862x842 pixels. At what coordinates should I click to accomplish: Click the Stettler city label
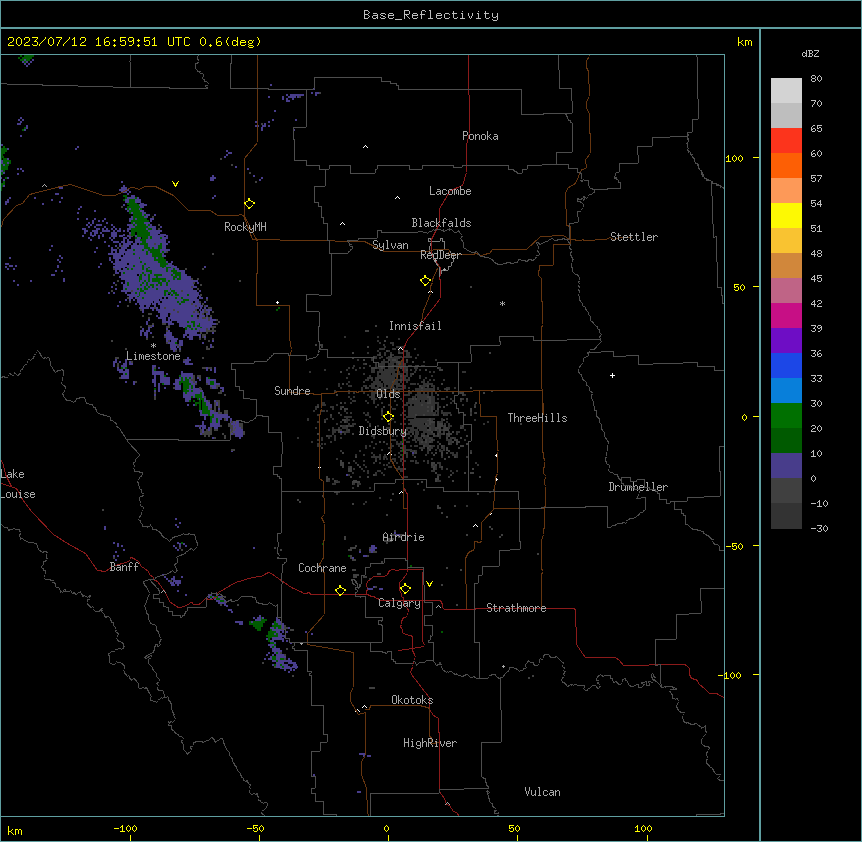click(634, 237)
